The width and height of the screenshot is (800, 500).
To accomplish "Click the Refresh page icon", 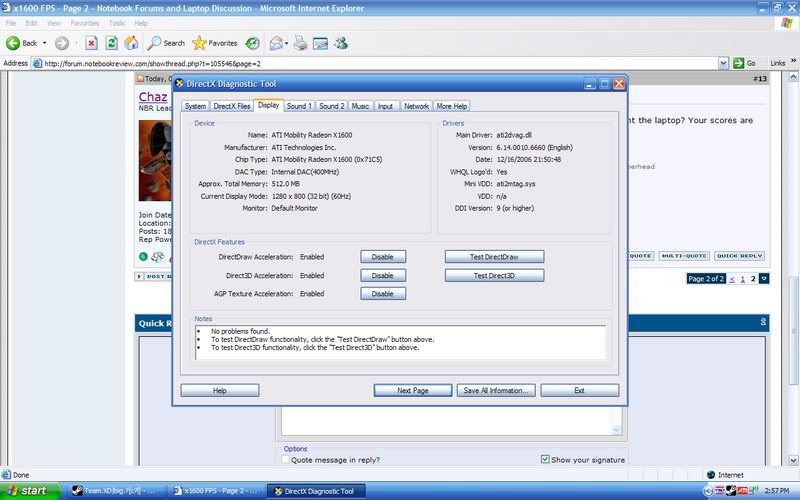I will (111, 43).
